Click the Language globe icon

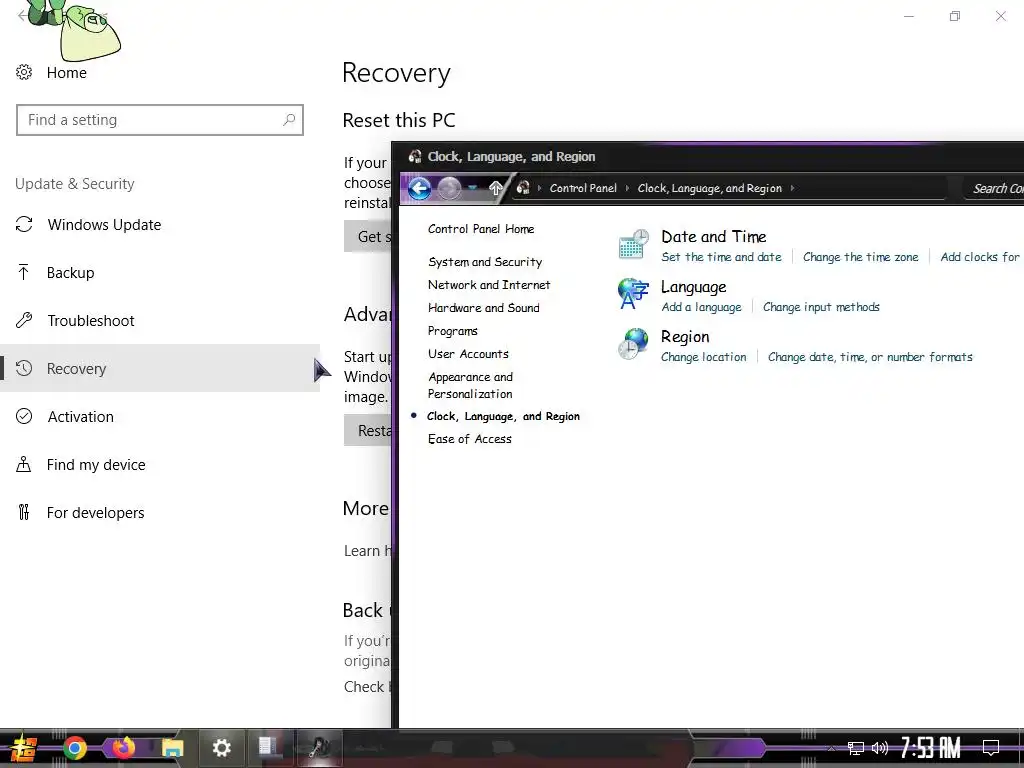[633, 294]
